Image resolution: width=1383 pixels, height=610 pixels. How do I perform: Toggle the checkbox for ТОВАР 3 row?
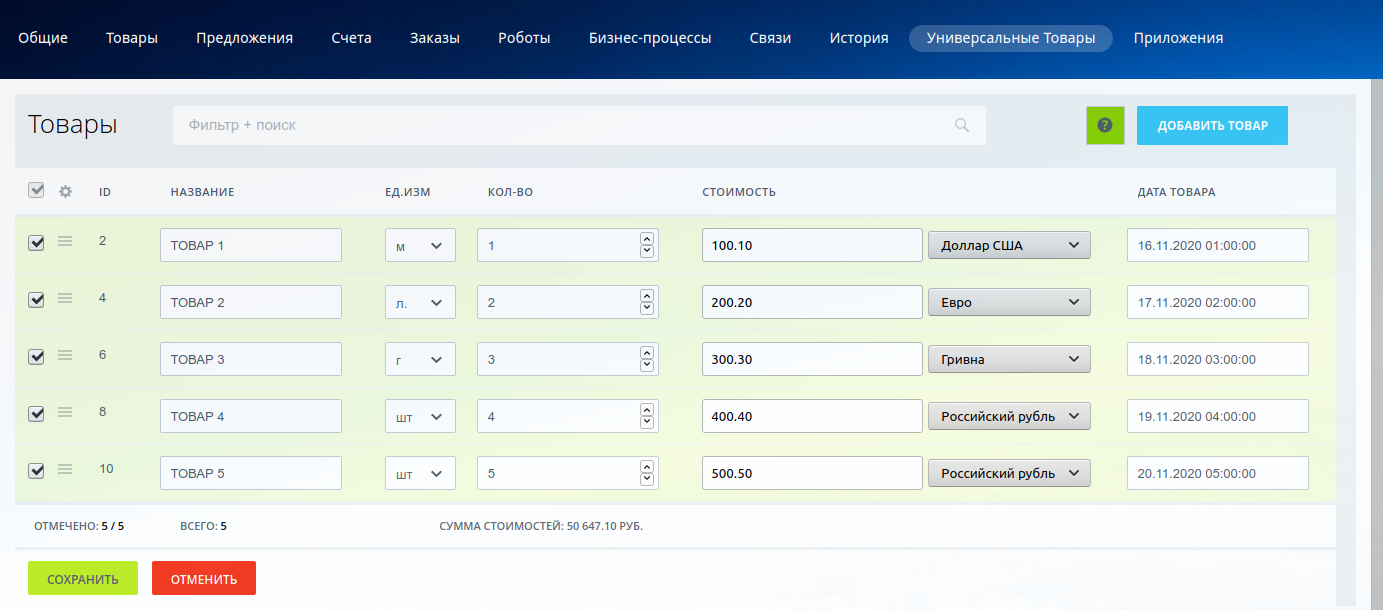[x=36, y=357]
